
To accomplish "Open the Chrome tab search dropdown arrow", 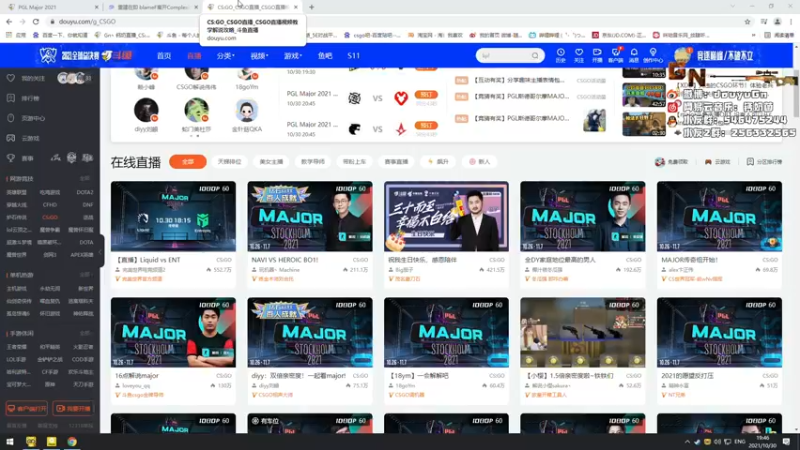I will pos(733,7).
